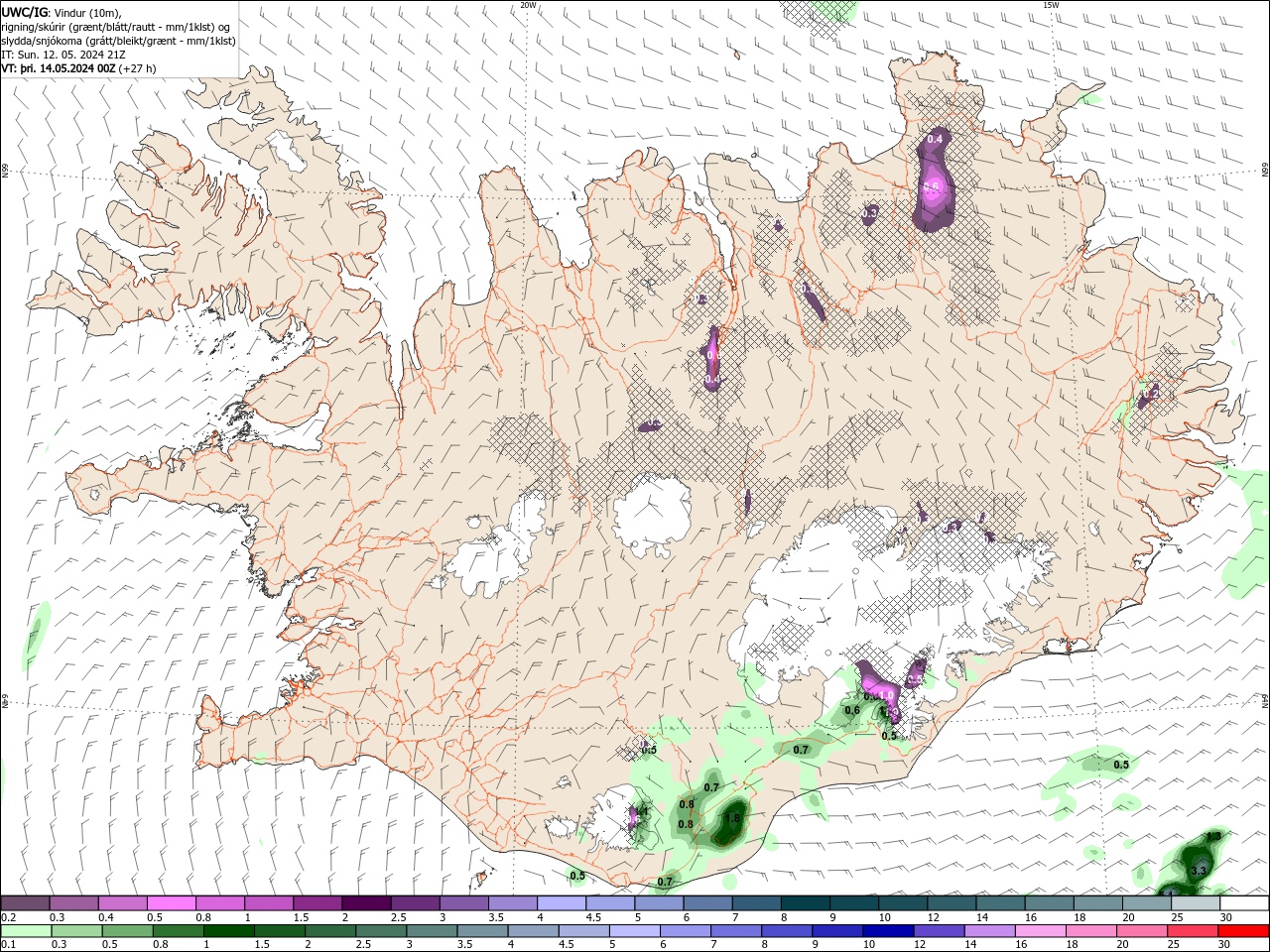Click the '0.3' snow value in the north
This screenshot has width=1270, height=952.
point(869,212)
